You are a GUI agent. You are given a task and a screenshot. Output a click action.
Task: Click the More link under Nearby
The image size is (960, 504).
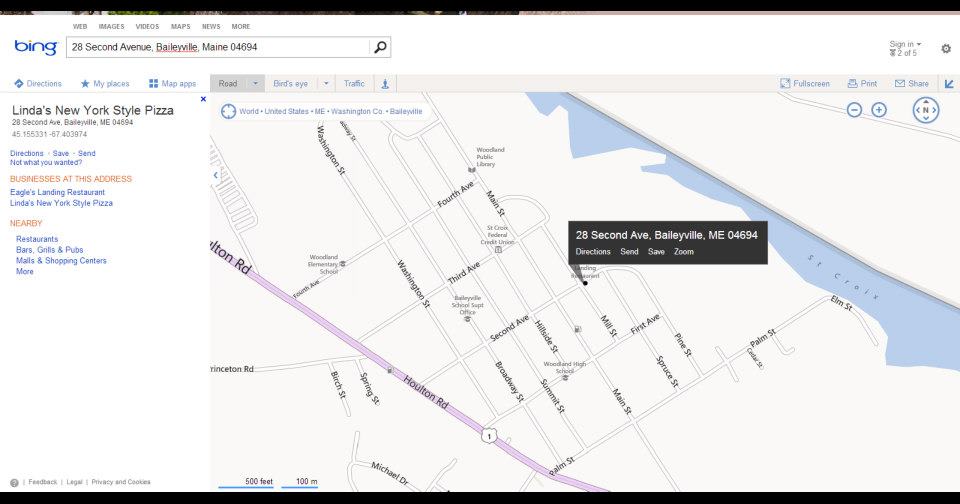[25, 271]
